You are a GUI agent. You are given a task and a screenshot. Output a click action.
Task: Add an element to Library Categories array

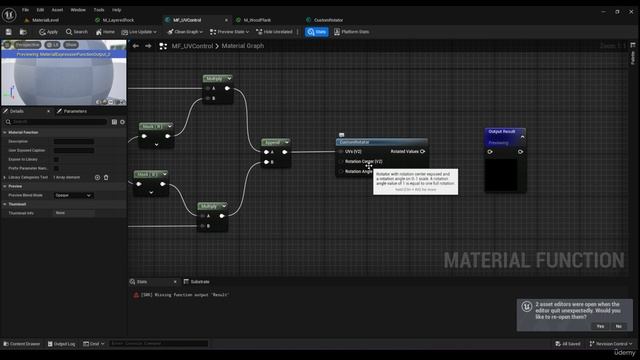click(97, 177)
